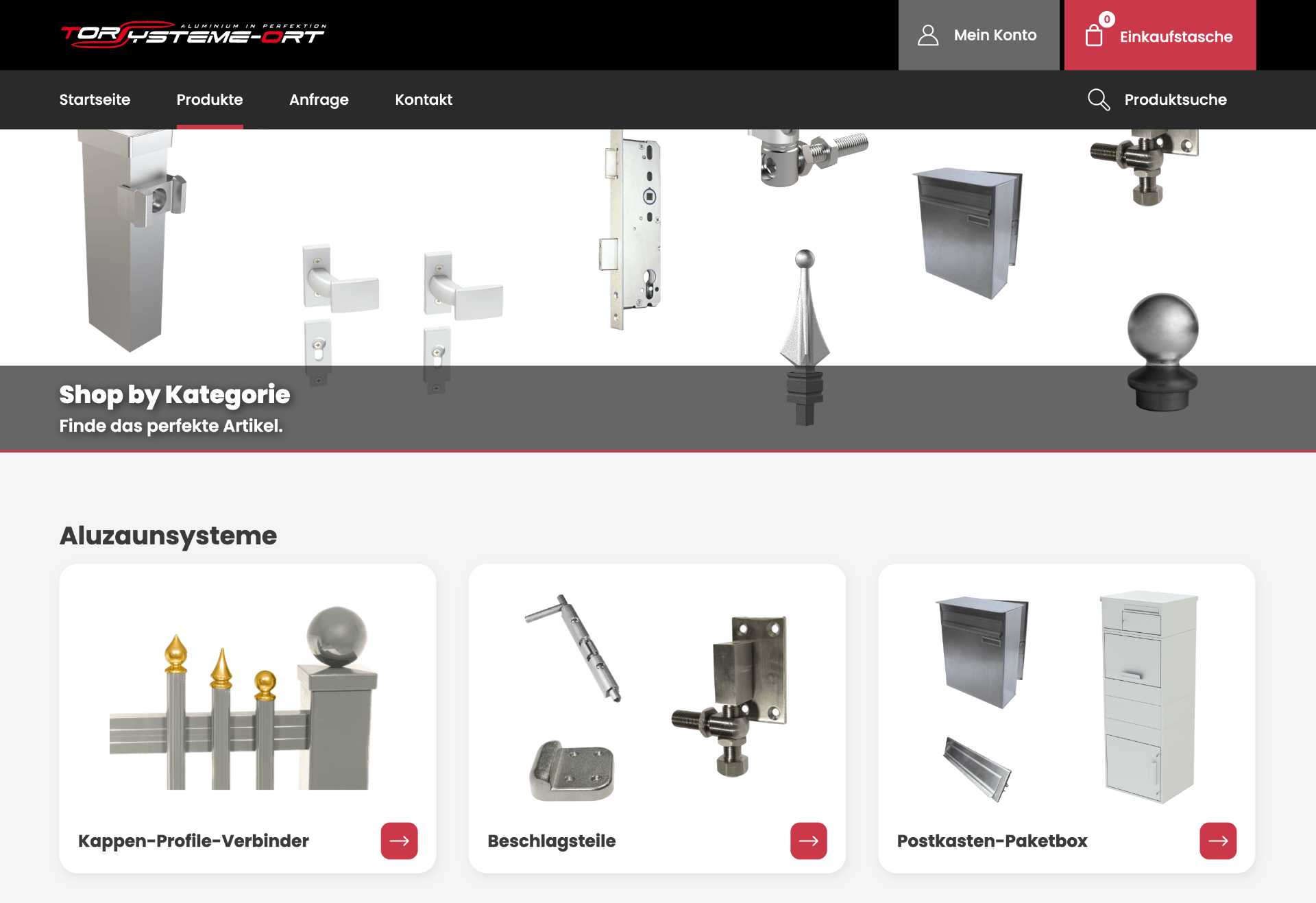Switch to the Anfrage page
The width and height of the screenshot is (1316, 903).
pyautogui.click(x=319, y=99)
